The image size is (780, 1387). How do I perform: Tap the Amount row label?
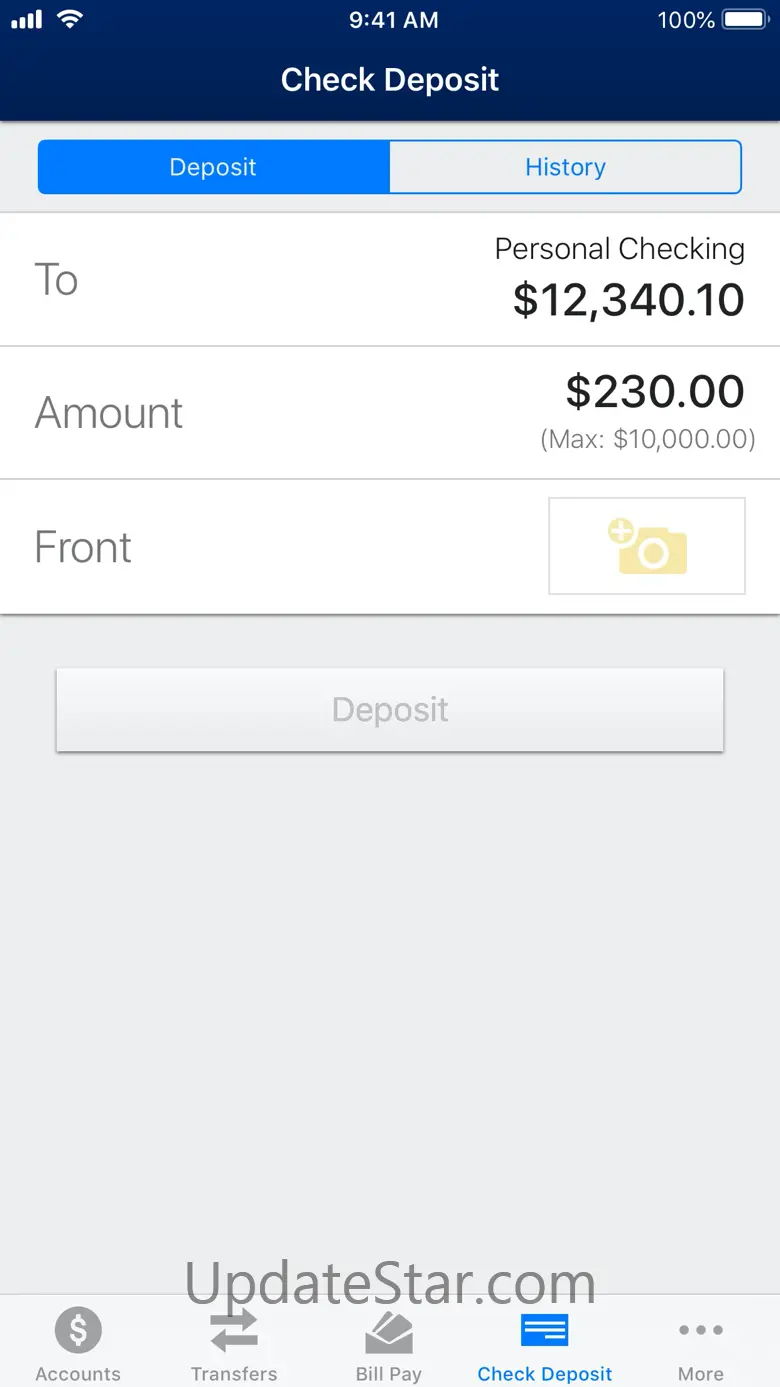(109, 413)
